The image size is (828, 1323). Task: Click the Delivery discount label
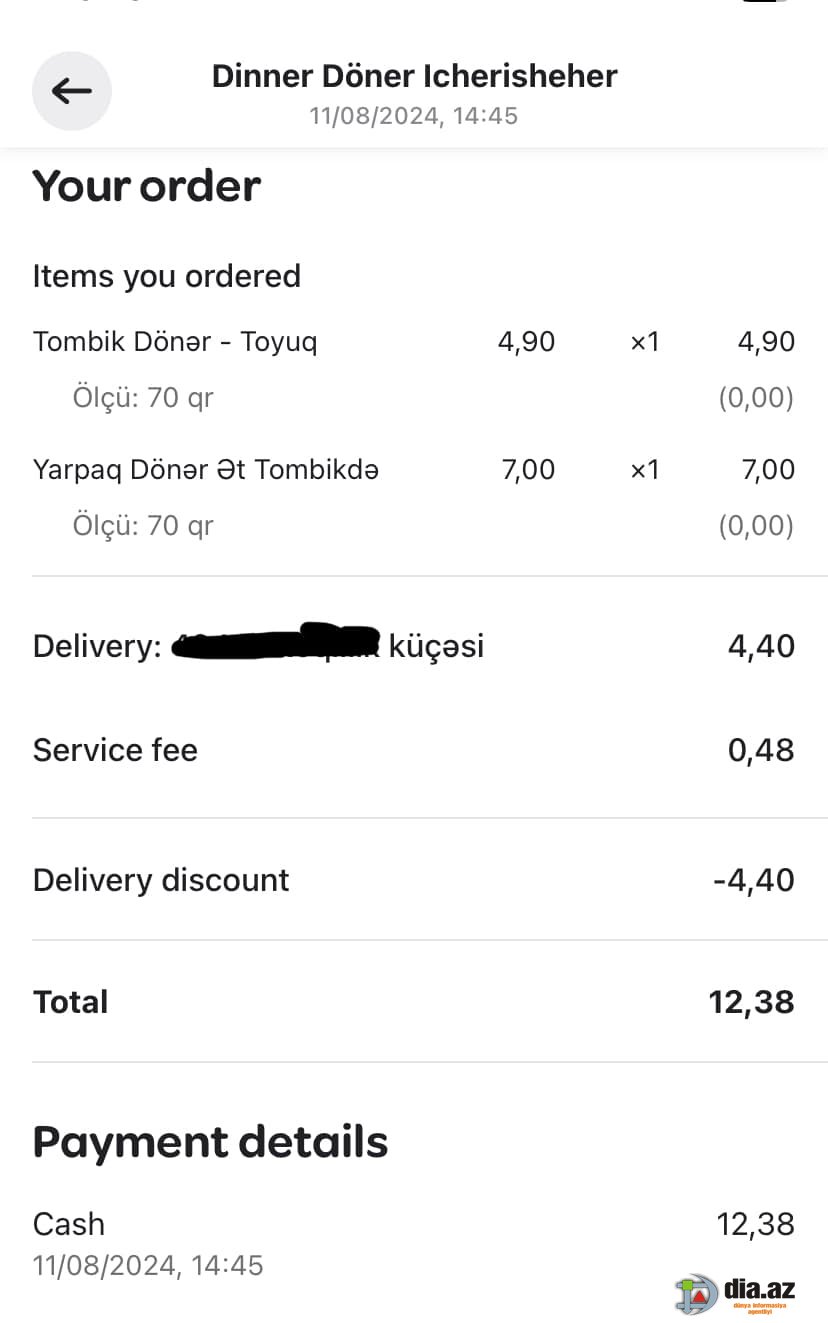pos(161,880)
